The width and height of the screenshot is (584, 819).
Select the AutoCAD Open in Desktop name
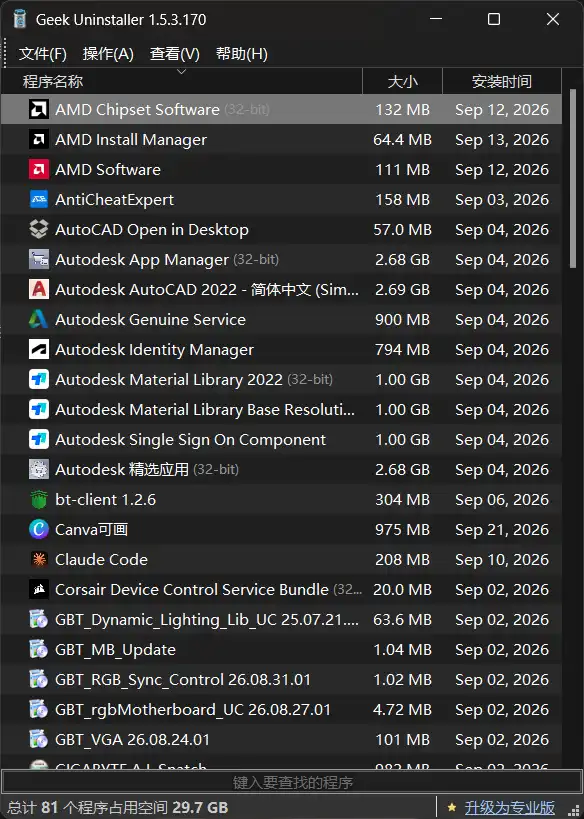(152, 230)
